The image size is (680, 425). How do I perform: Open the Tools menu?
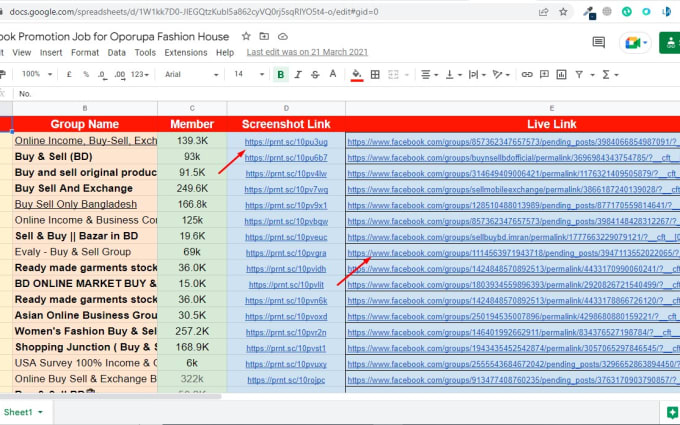[145, 52]
